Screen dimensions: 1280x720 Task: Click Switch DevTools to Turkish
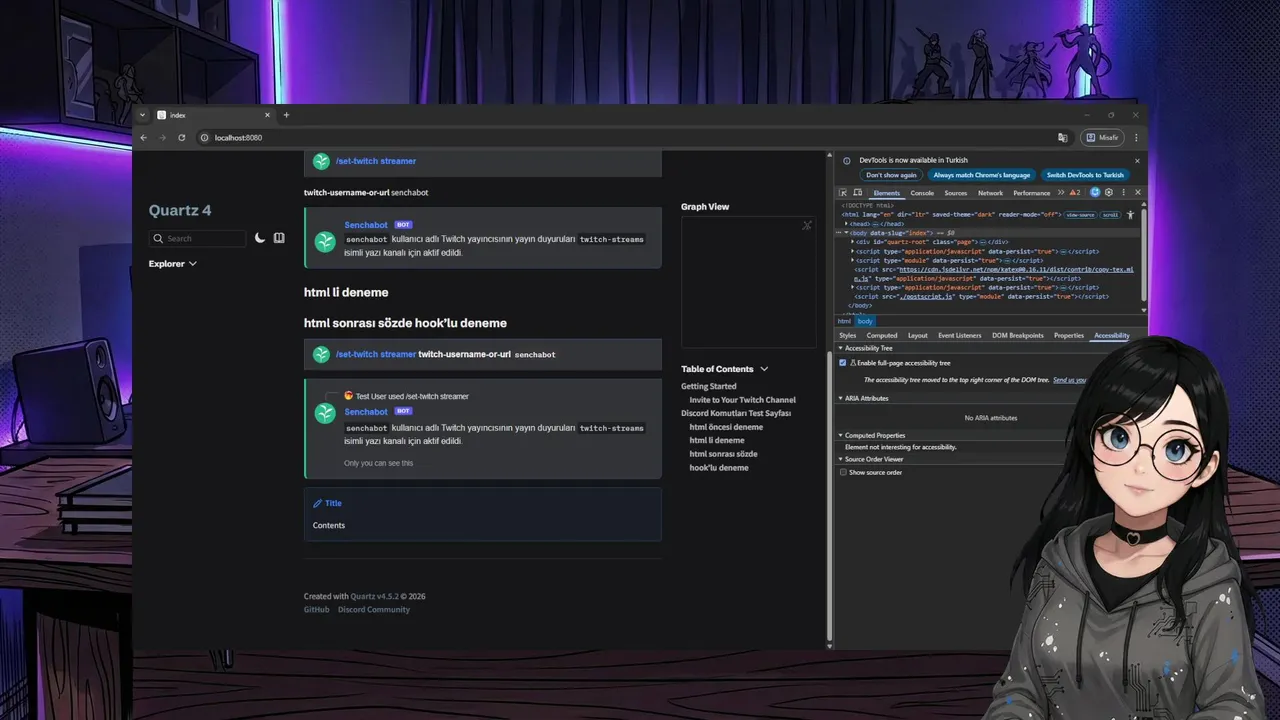point(1085,175)
